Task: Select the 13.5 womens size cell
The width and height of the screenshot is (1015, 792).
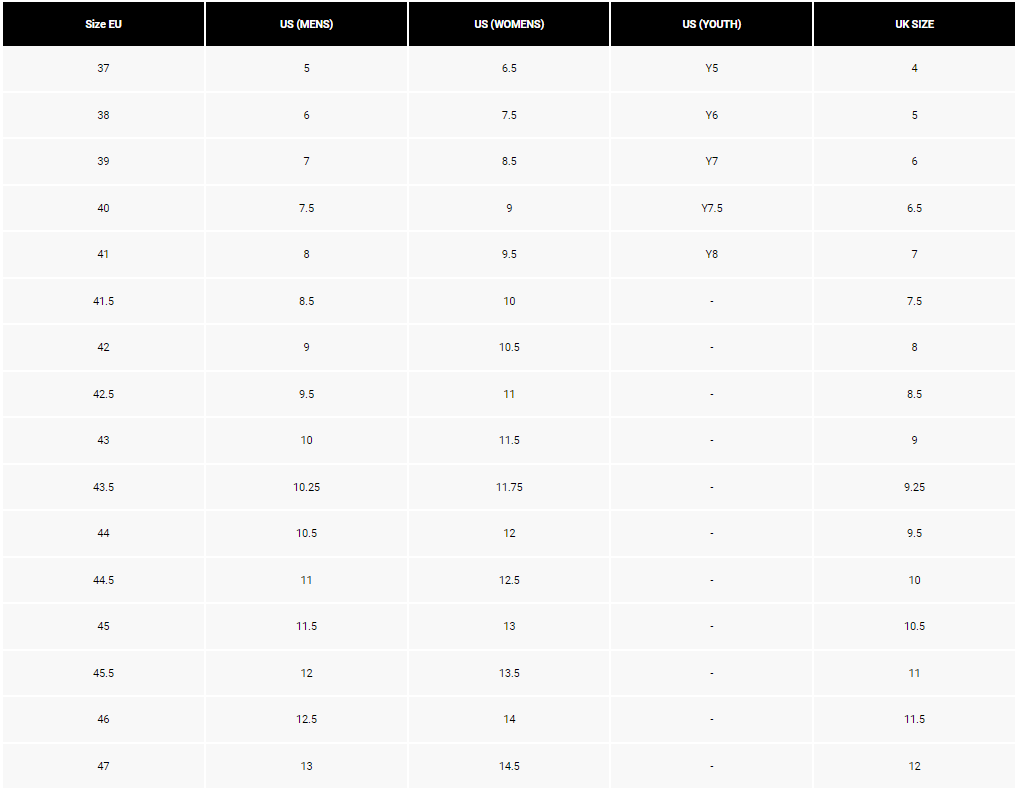Action: click(509, 674)
